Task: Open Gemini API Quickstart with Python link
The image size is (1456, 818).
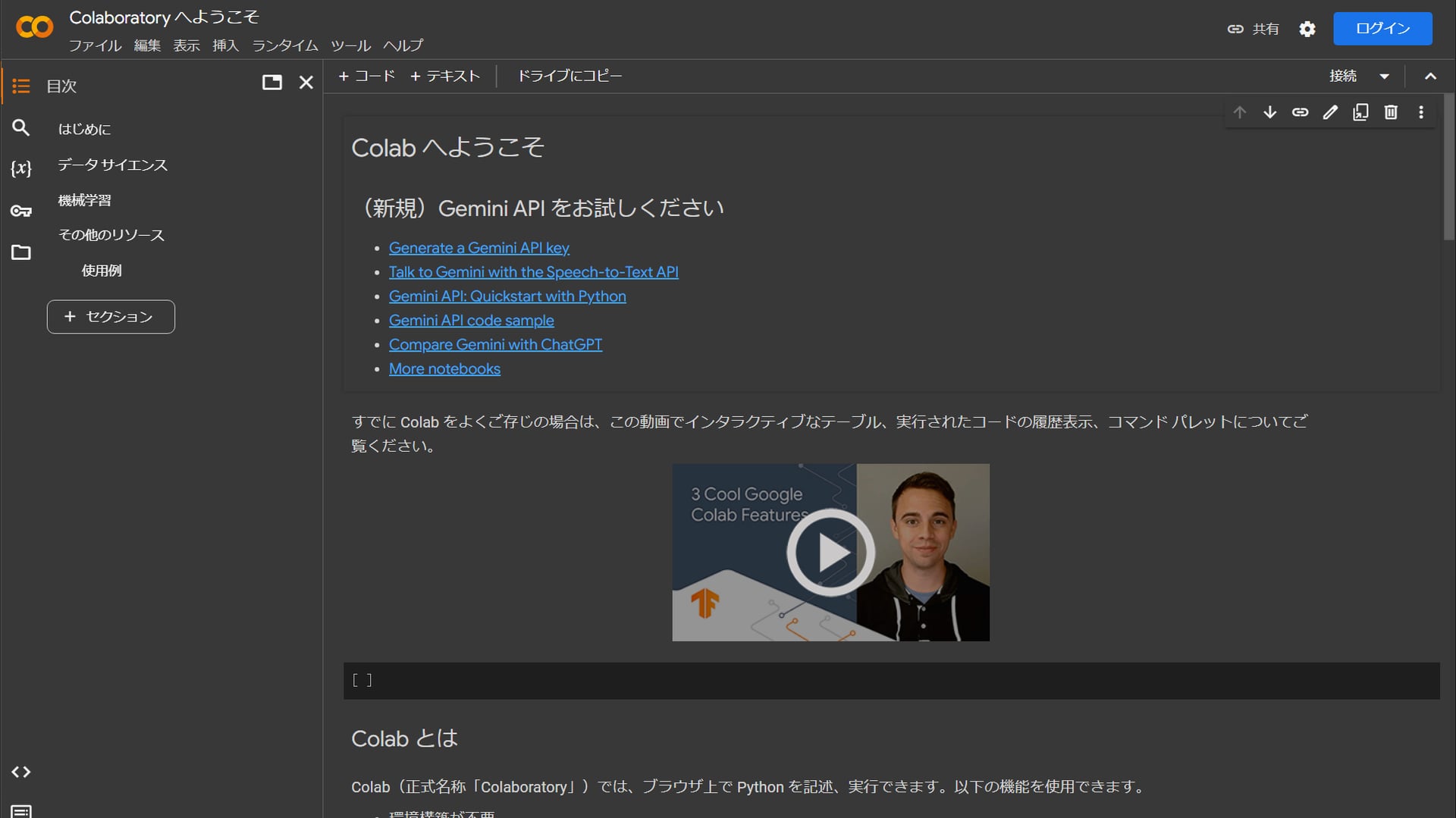Action: tap(507, 296)
